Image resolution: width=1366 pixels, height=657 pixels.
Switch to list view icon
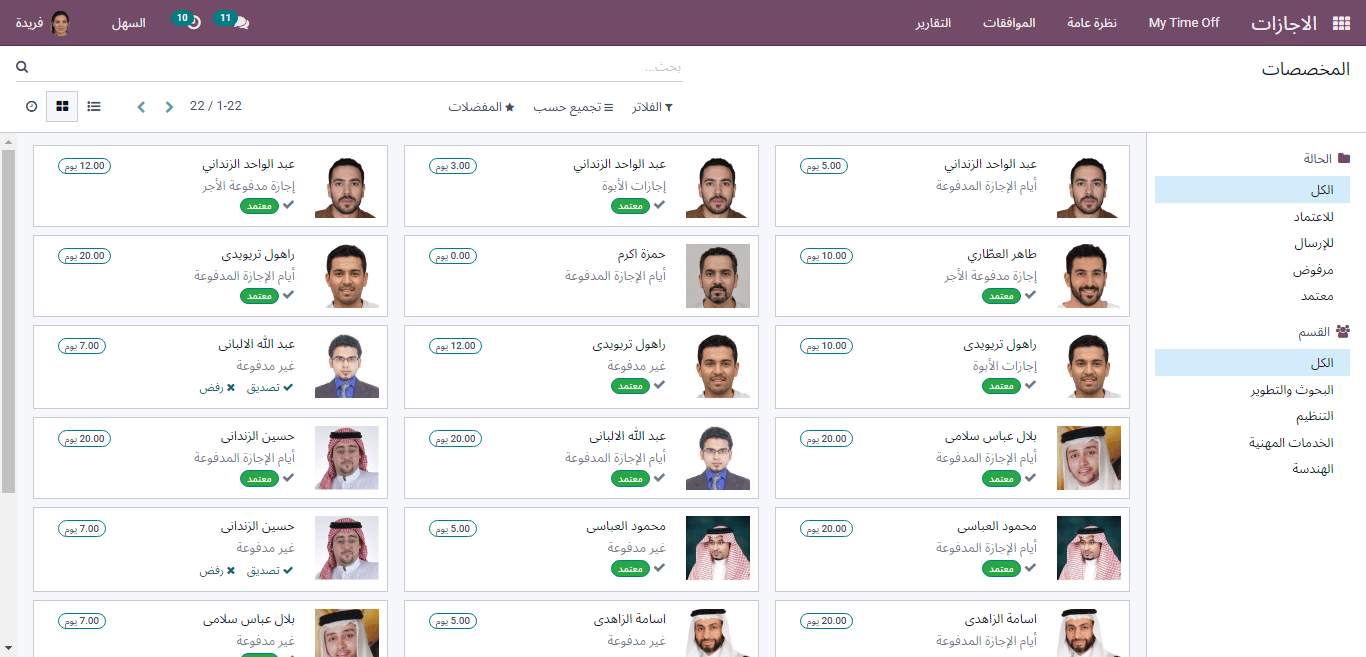click(x=94, y=106)
